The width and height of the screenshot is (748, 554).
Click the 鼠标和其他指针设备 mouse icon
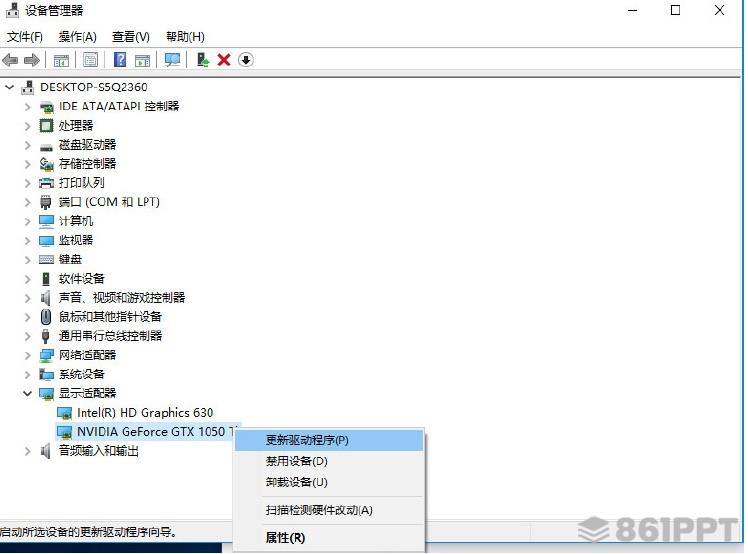pos(46,317)
